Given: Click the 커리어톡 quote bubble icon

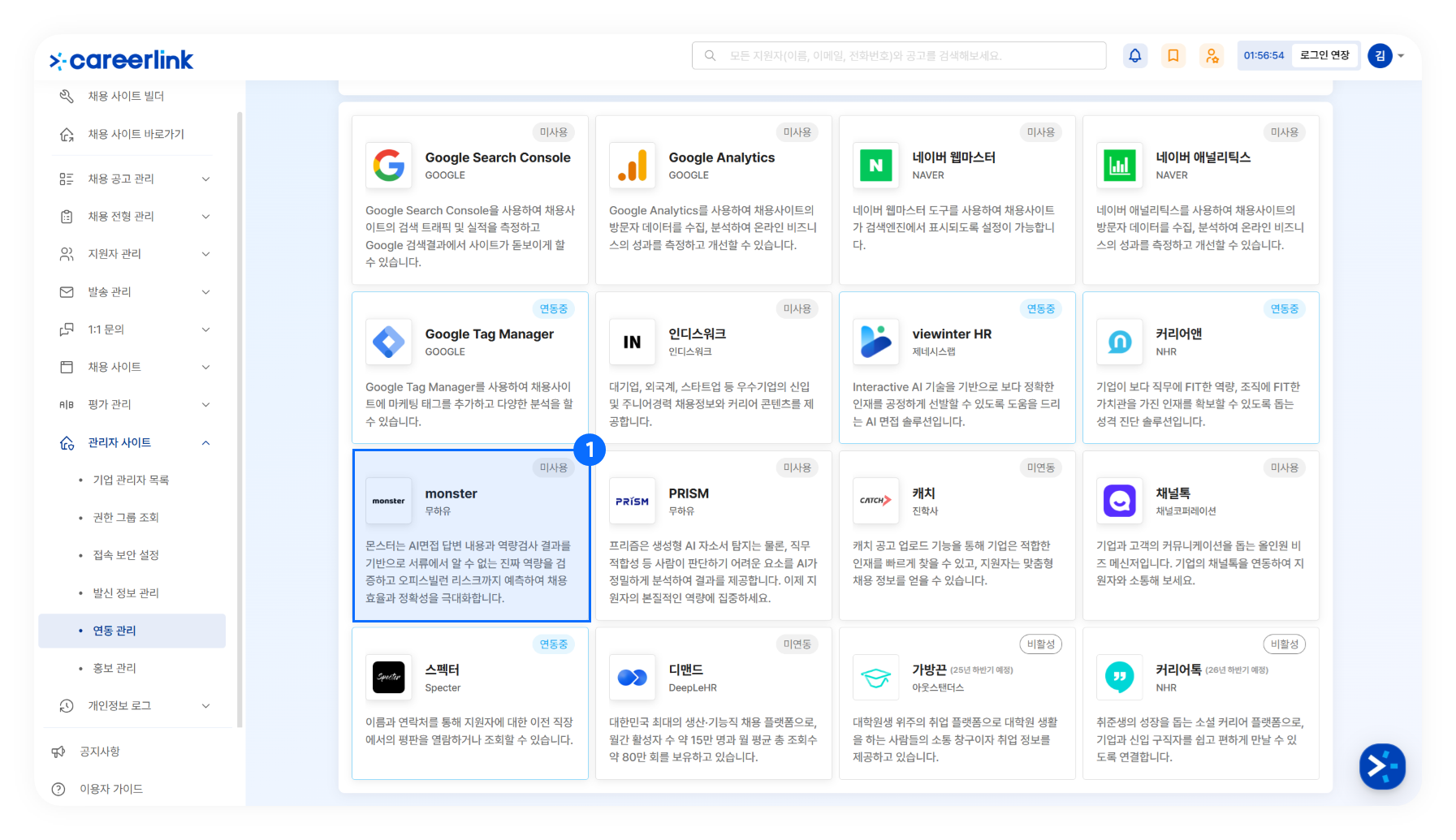Looking at the screenshot, I should point(1120,677).
